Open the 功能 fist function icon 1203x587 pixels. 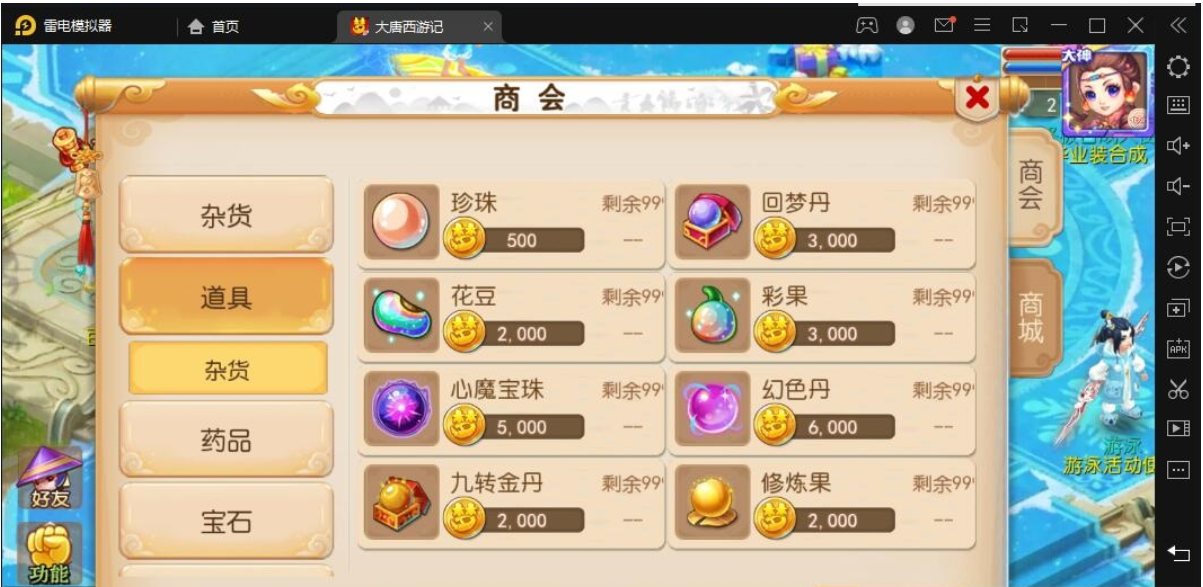pyautogui.click(x=48, y=553)
